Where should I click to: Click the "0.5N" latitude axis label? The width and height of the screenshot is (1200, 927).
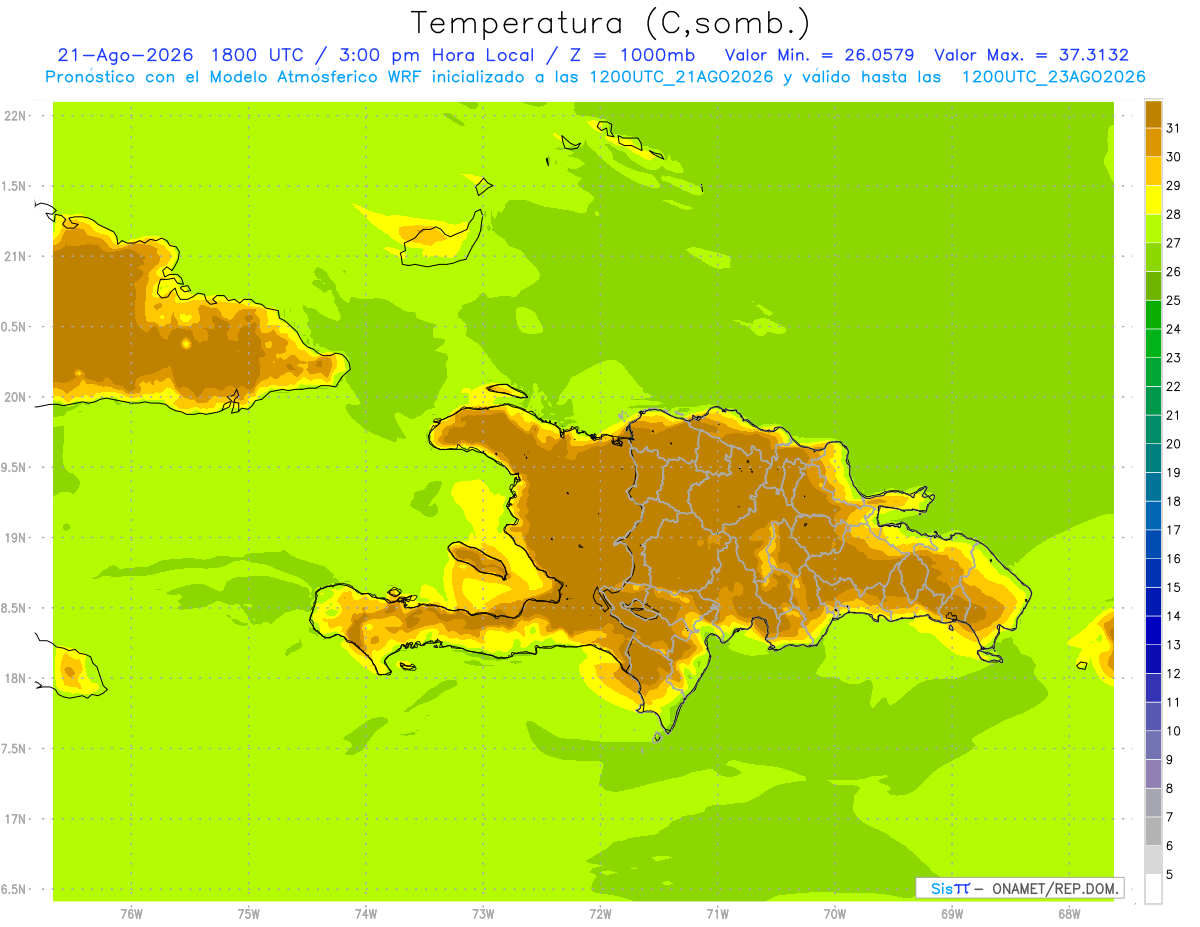15,327
